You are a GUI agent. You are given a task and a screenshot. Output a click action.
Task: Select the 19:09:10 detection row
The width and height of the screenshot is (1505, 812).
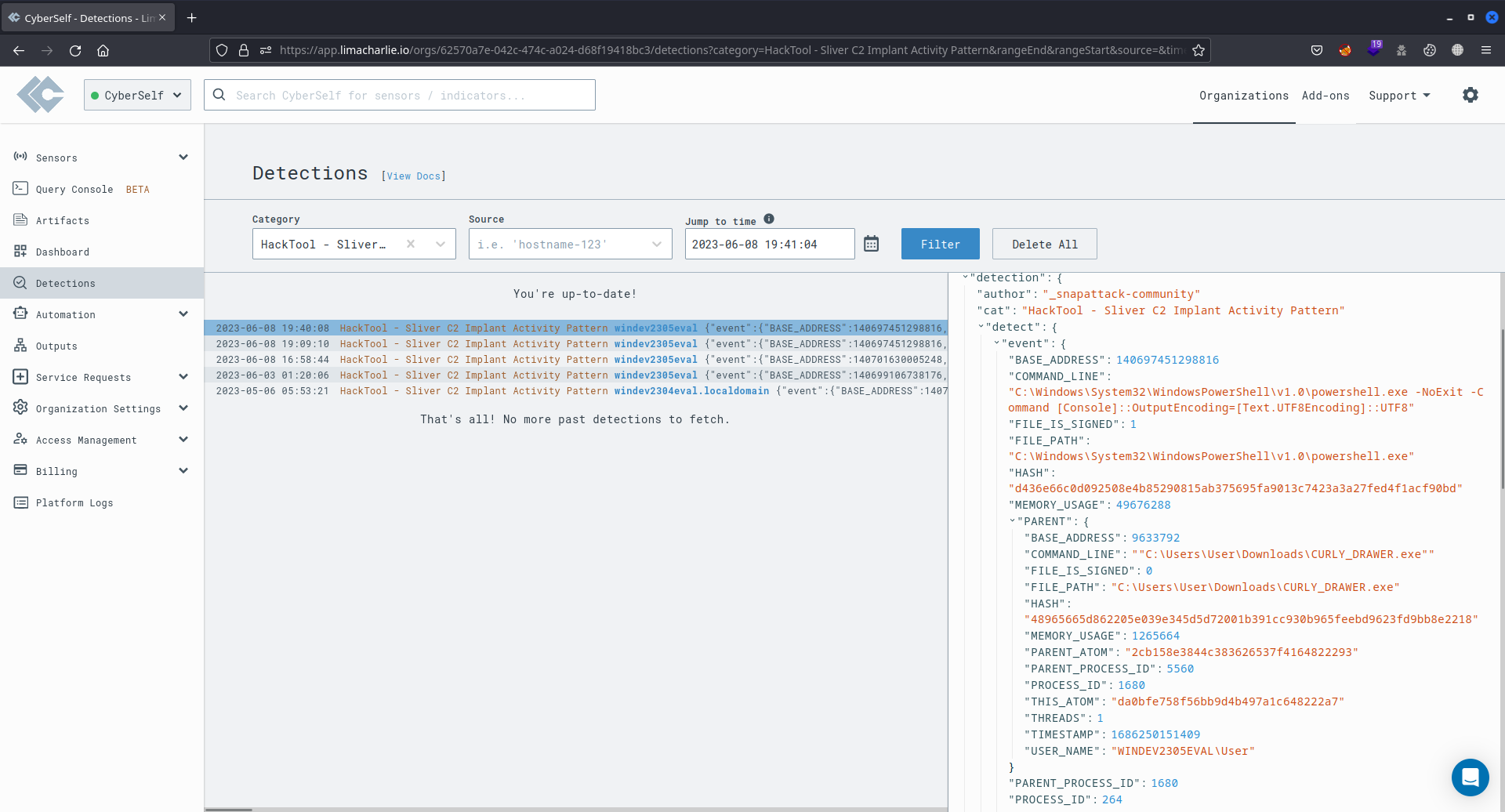point(576,343)
